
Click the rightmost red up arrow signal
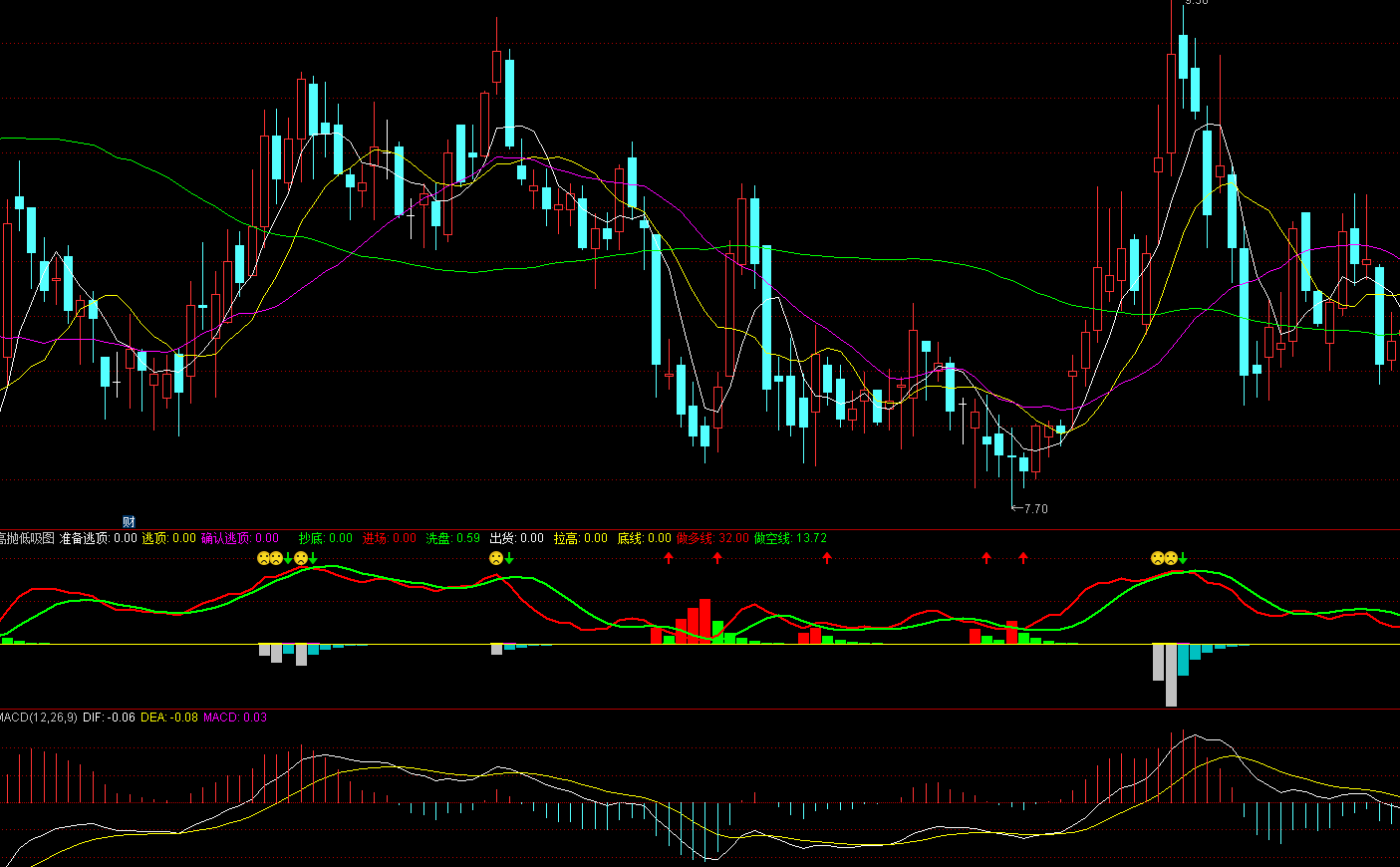coord(1023,558)
